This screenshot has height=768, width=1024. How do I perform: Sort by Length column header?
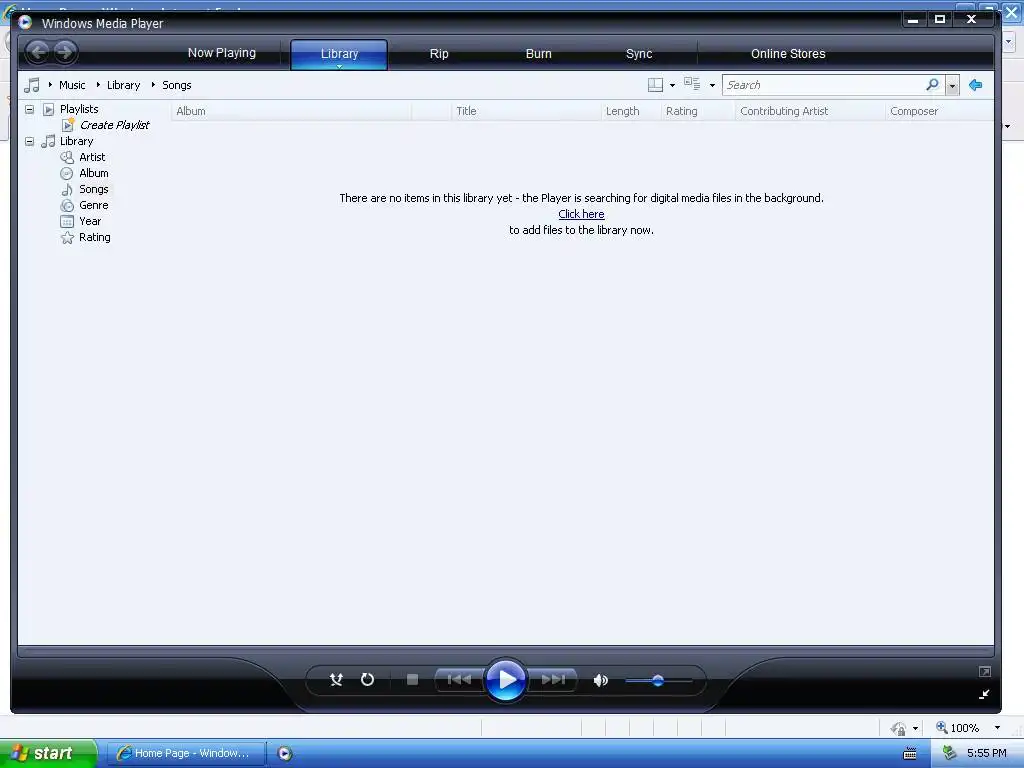[631, 111]
